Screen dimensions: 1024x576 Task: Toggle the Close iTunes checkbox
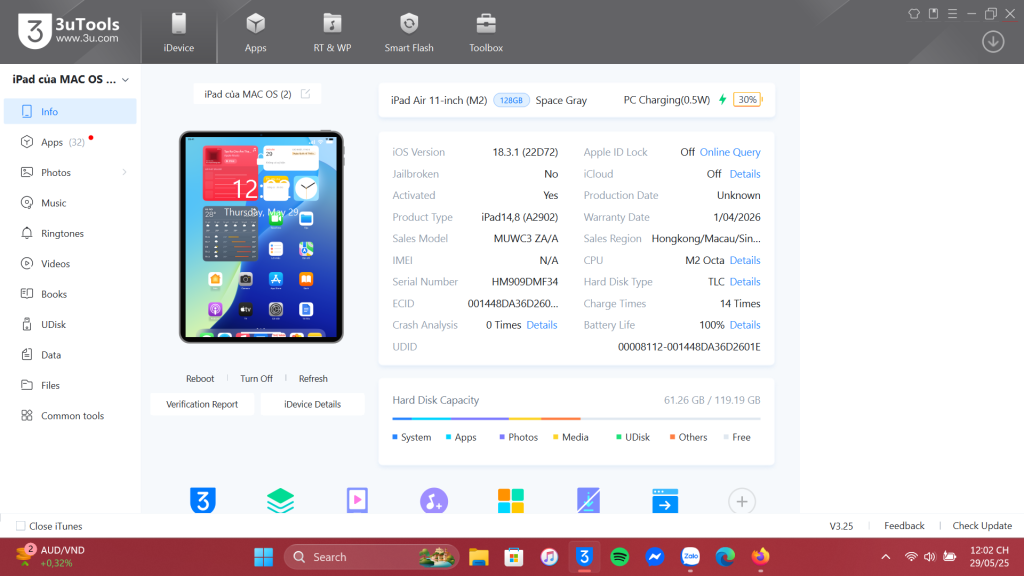point(21,526)
